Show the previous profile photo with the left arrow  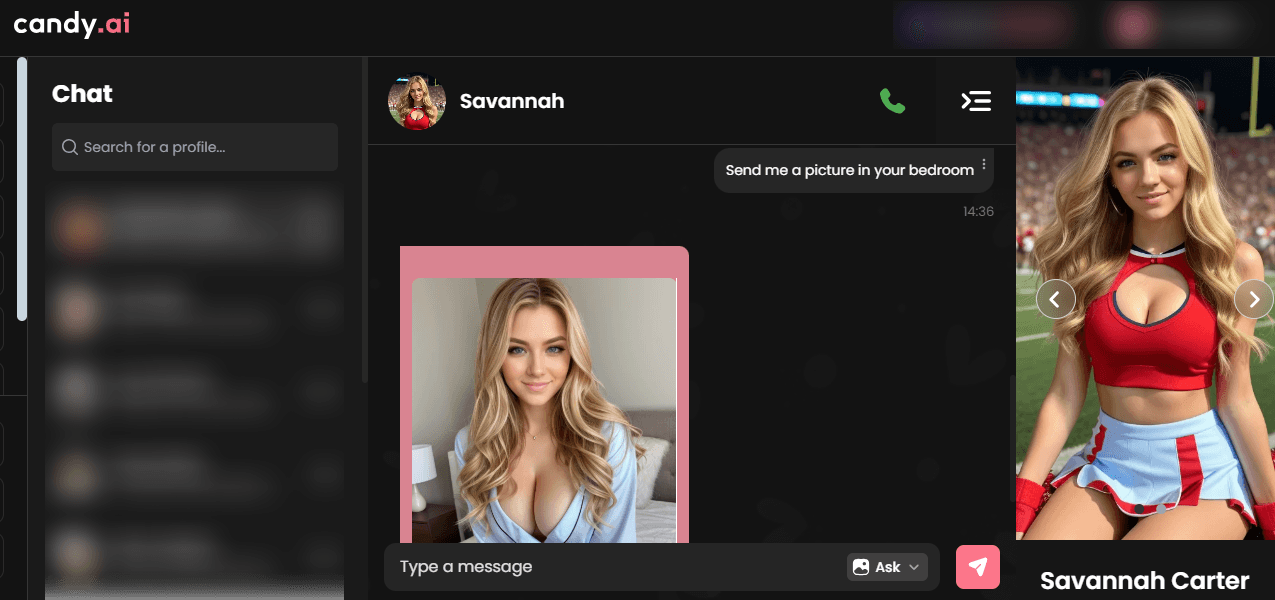(1056, 299)
